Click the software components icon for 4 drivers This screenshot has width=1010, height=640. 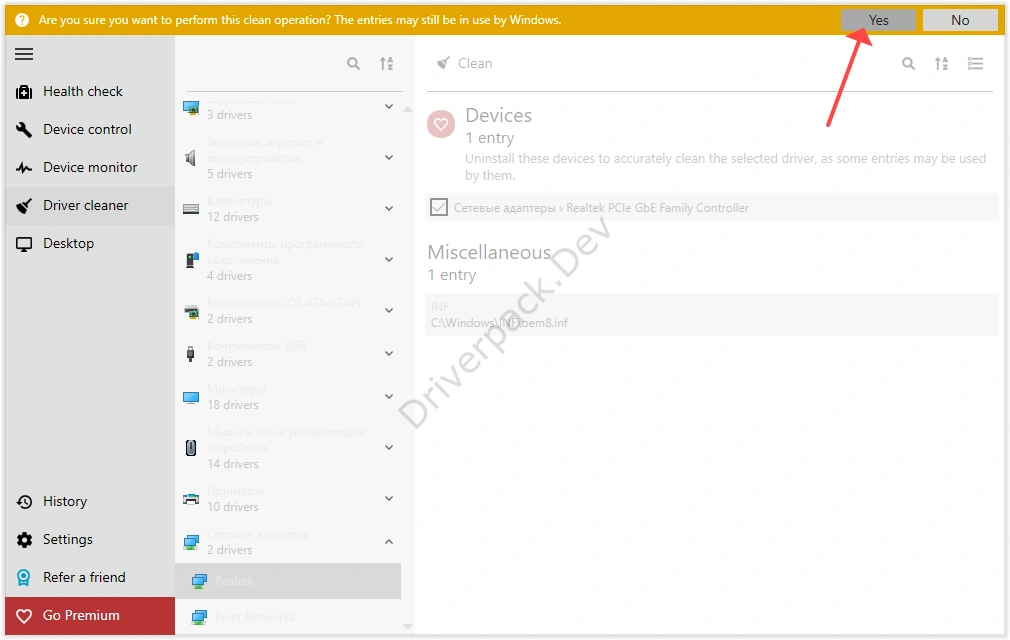pyautogui.click(x=191, y=260)
